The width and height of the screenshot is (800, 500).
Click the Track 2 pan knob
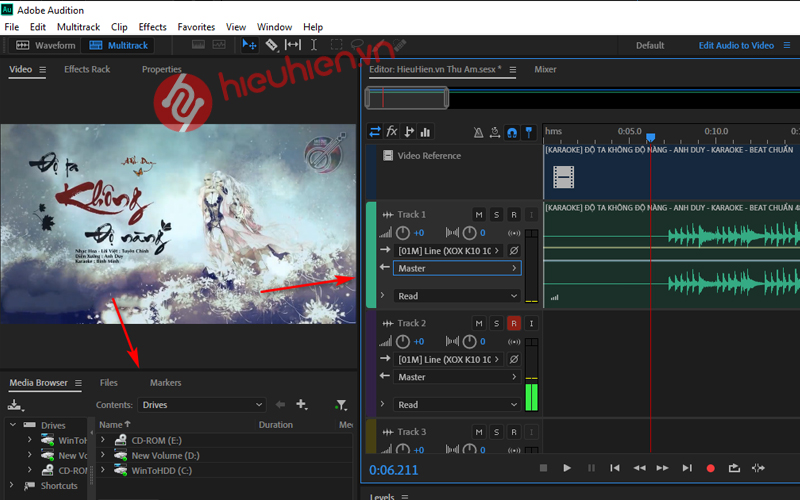coord(469,342)
